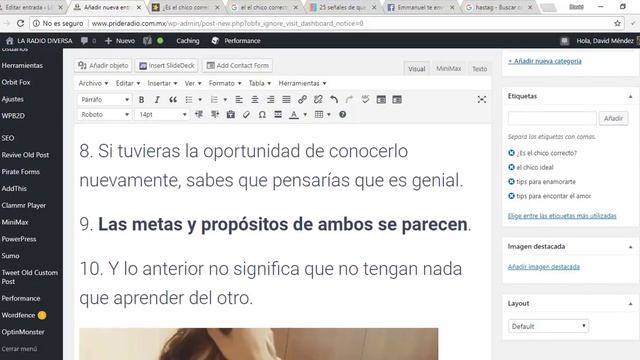Open Herramientas editor menu
Viewport: 640px width, 360px height.
coord(302,83)
